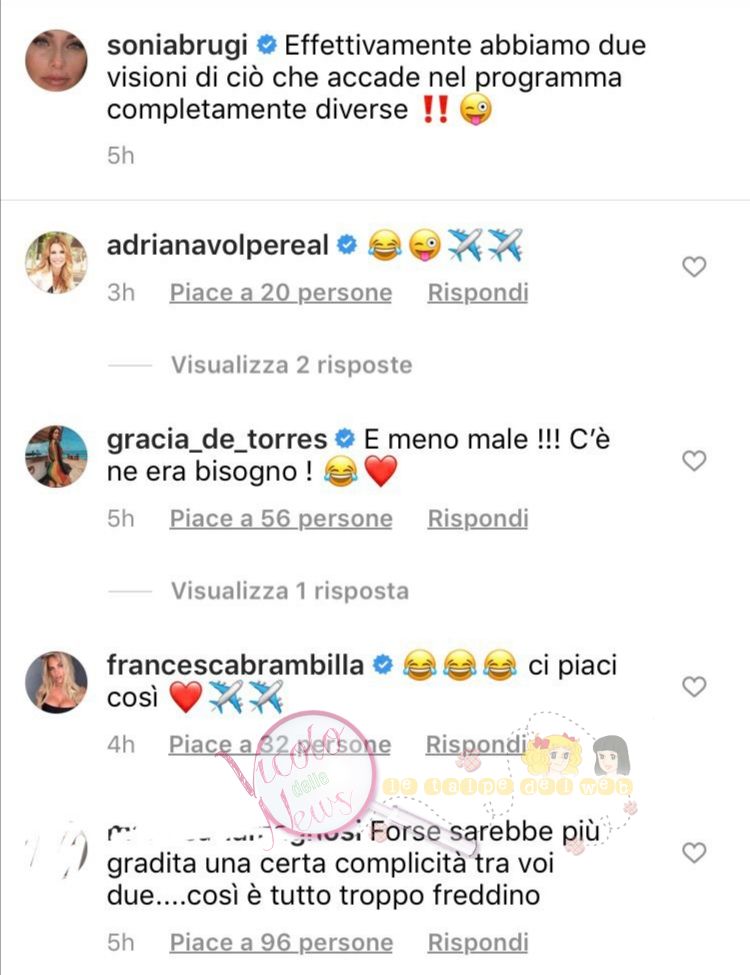Like gracia_de_torres's comment with the heart
The width and height of the screenshot is (750, 975).
tap(694, 461)
